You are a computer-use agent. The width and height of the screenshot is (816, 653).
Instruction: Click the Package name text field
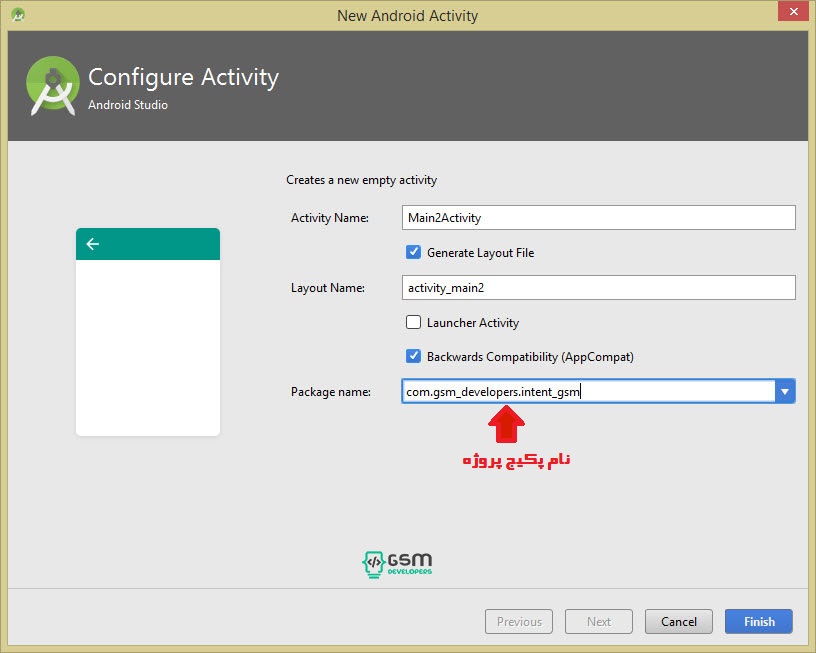588,391
